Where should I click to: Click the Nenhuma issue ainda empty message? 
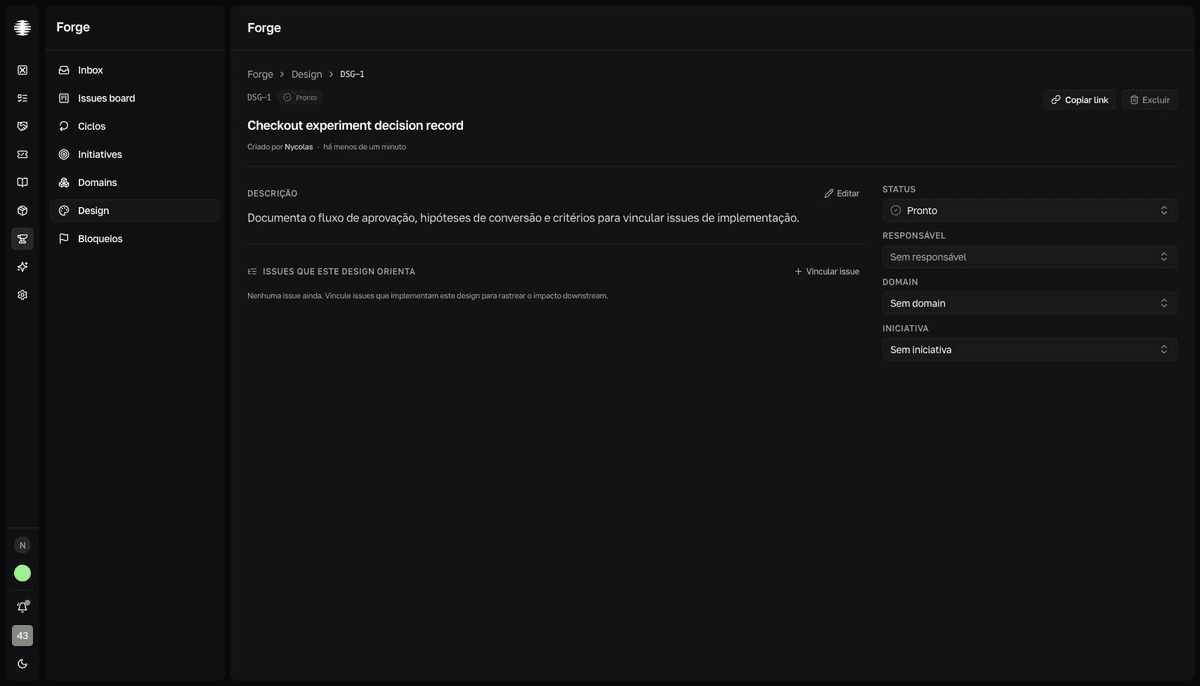tap(427, 296)
